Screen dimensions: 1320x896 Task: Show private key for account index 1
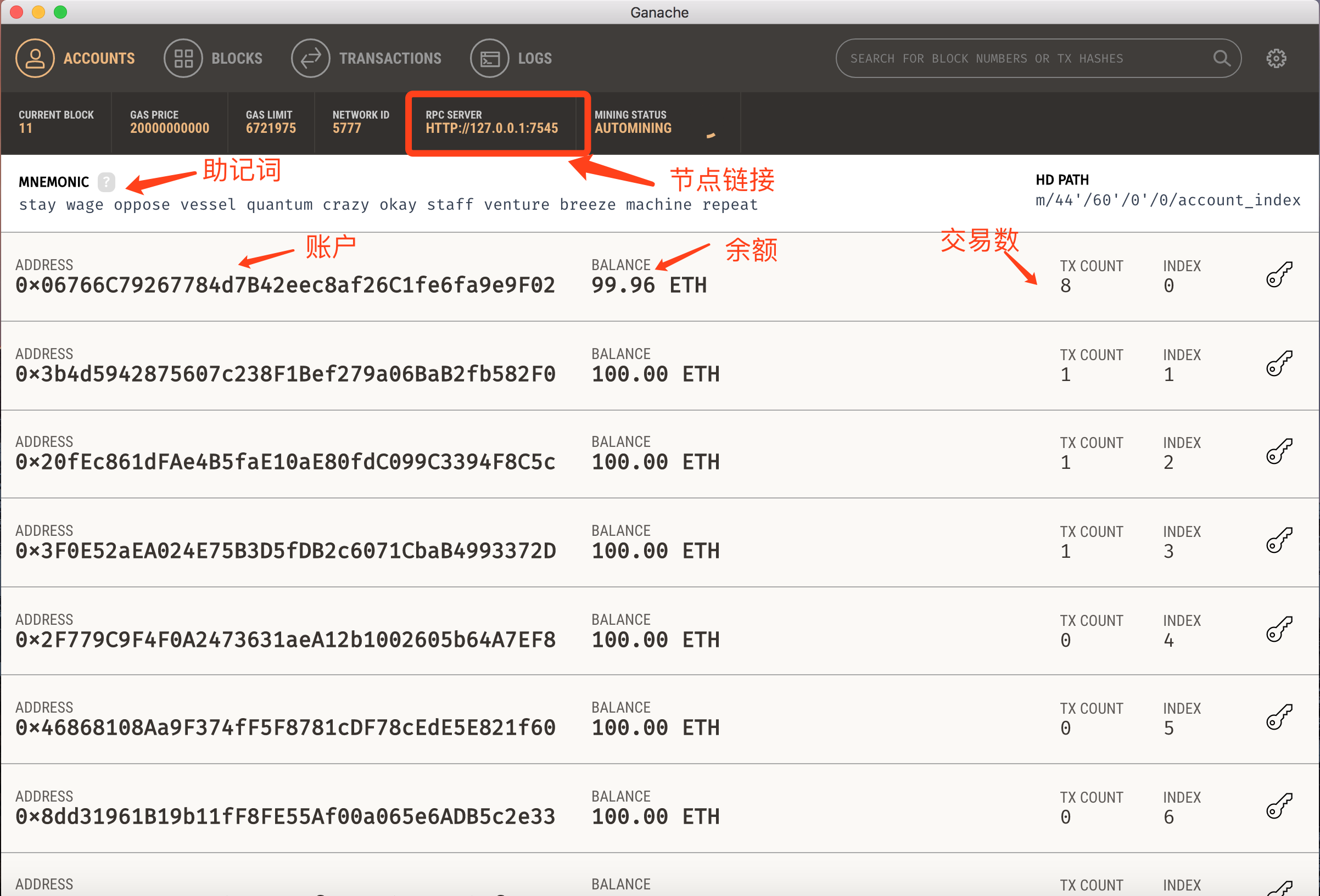[1279, 363]
